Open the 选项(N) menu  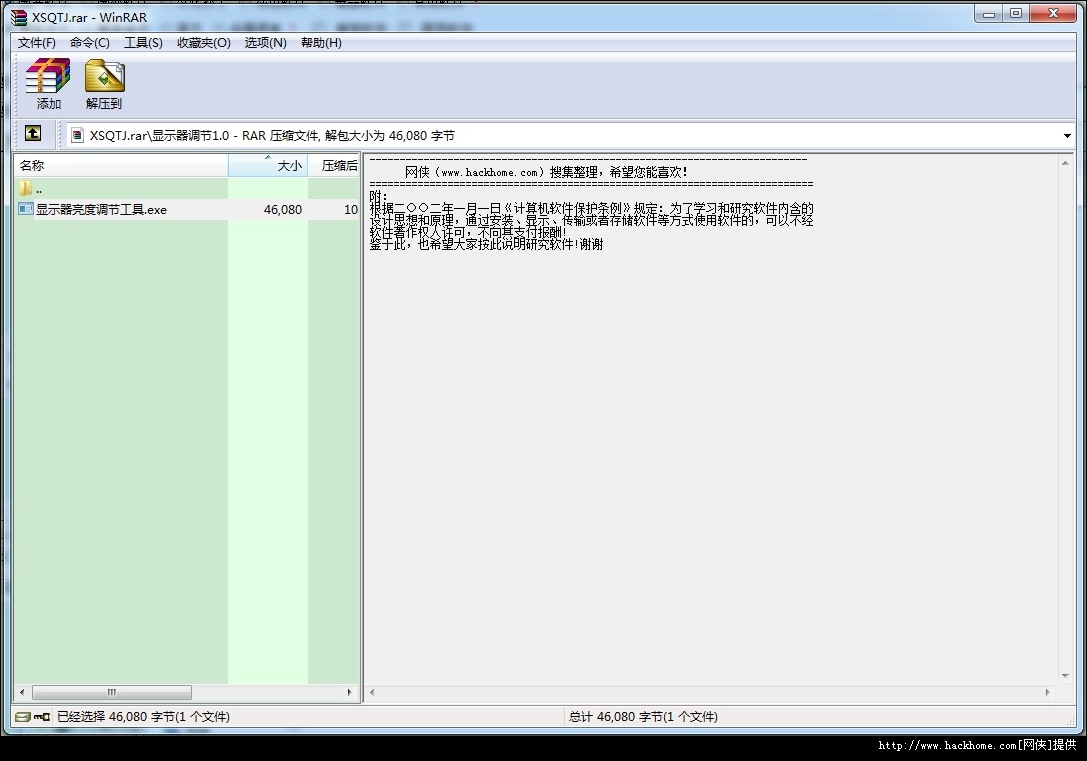[x=266, y=43]
